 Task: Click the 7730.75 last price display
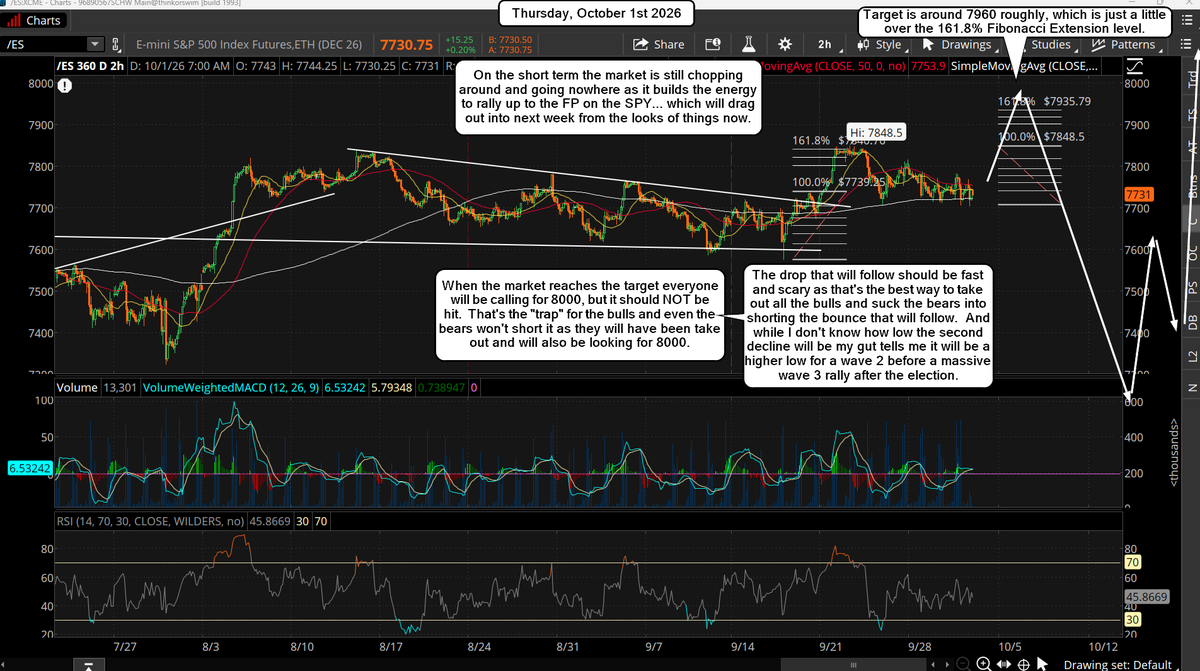point(407,44)
